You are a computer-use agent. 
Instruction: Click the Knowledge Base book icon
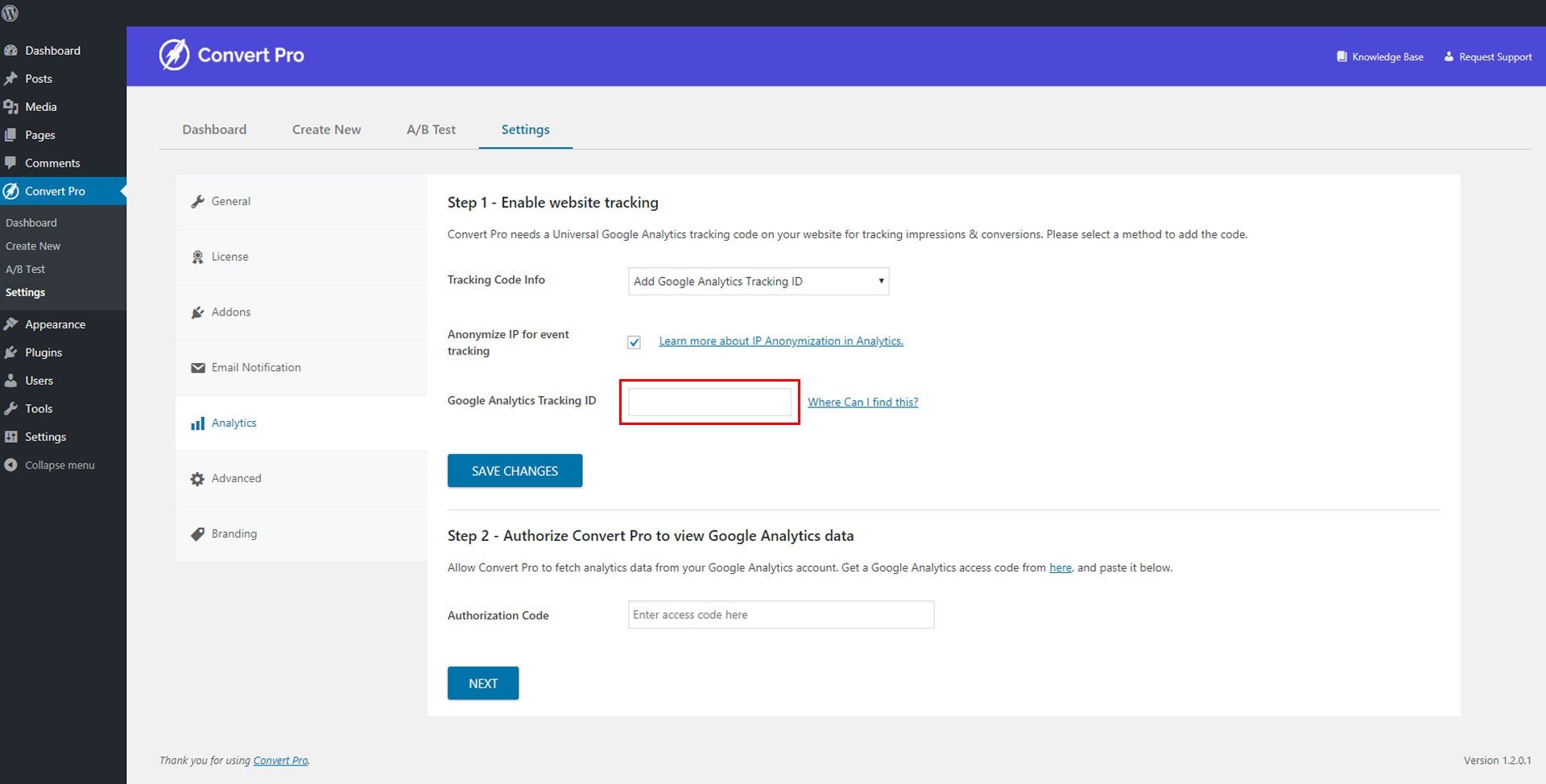(1341, 56)
